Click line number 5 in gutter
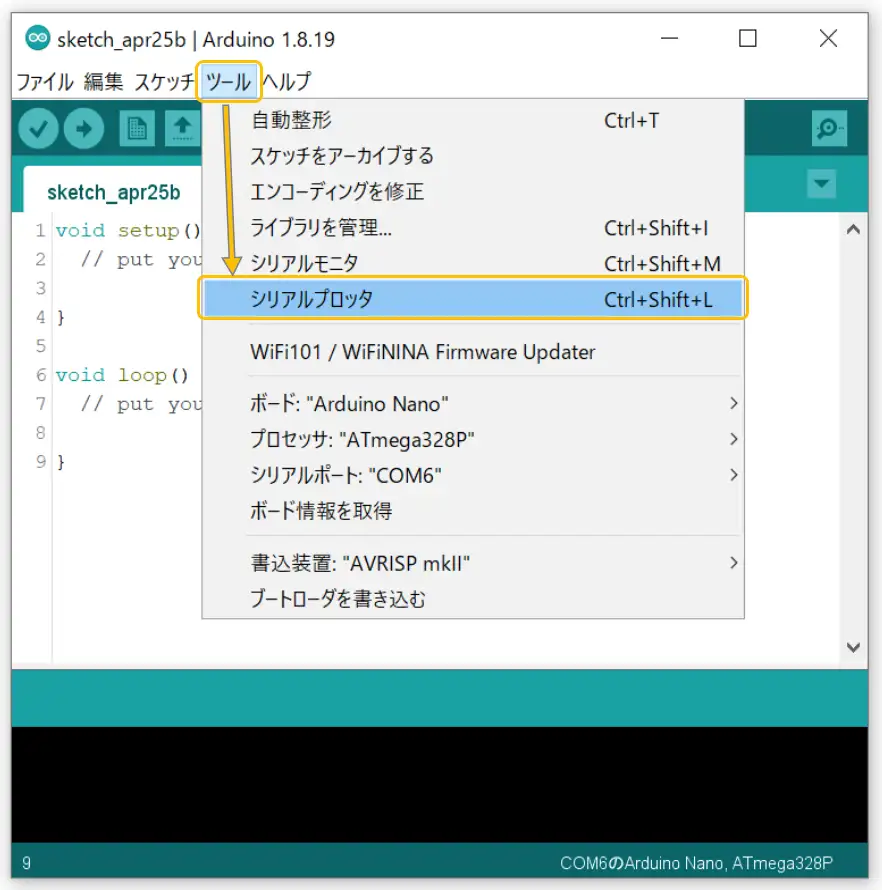 (x=40, y=346)
